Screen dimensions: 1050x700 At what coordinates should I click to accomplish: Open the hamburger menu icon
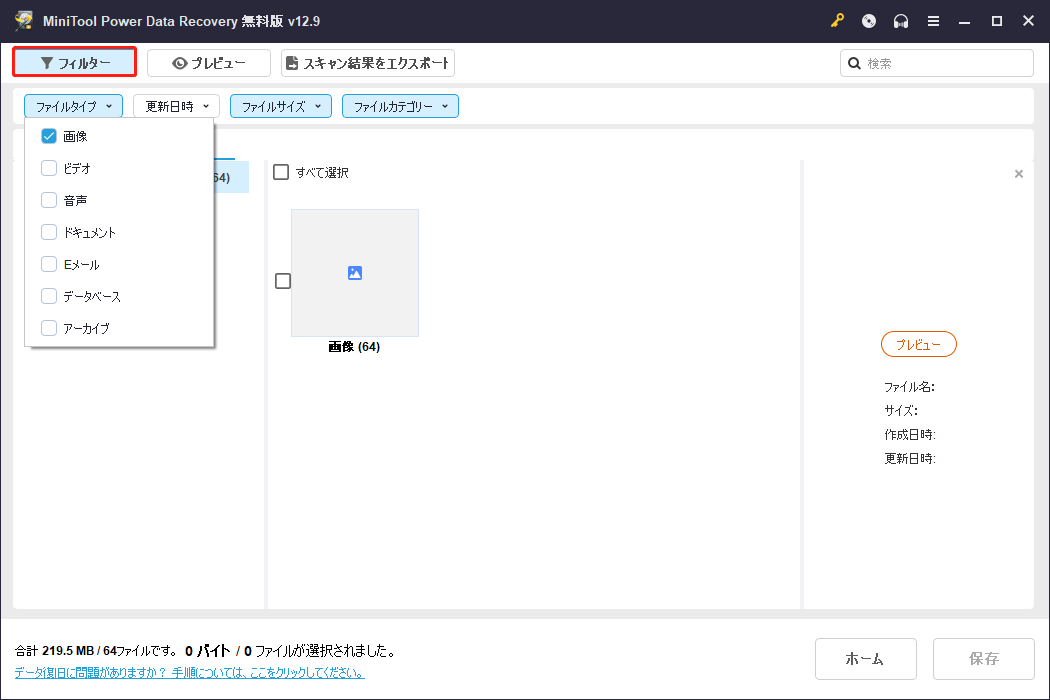pyautogui.click(x=933, y=21)
